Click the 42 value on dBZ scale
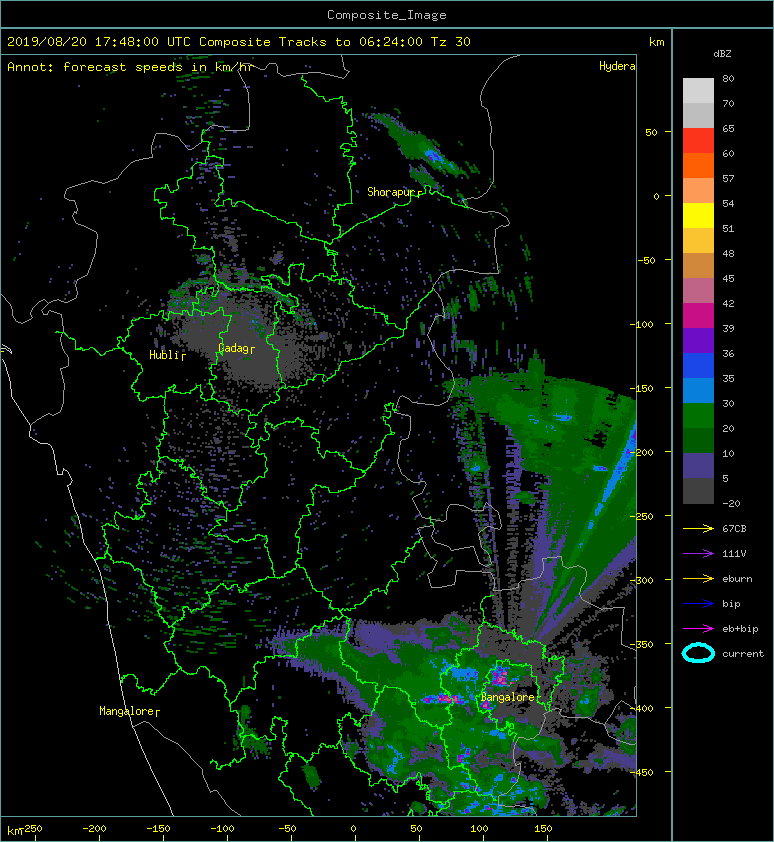774x842 pixels. [728, 303]
